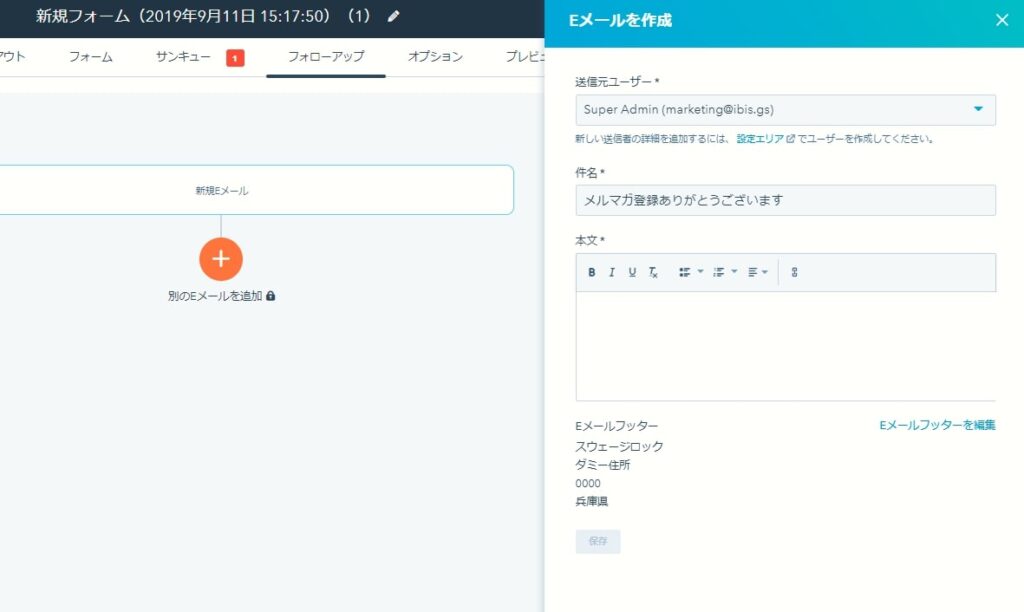Image resolution: width=1024 pixels, height=612 pixels.
Task: Click the 保存 save button
Action: click(598, 541)
